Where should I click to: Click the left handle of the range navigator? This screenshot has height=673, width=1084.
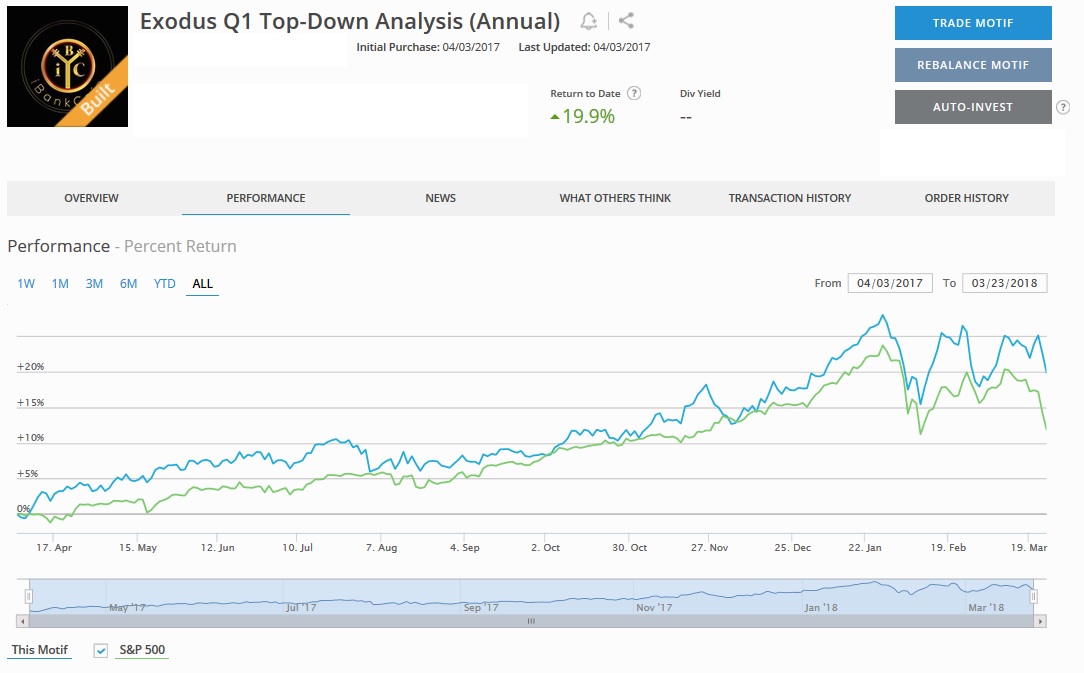point(28,596)
